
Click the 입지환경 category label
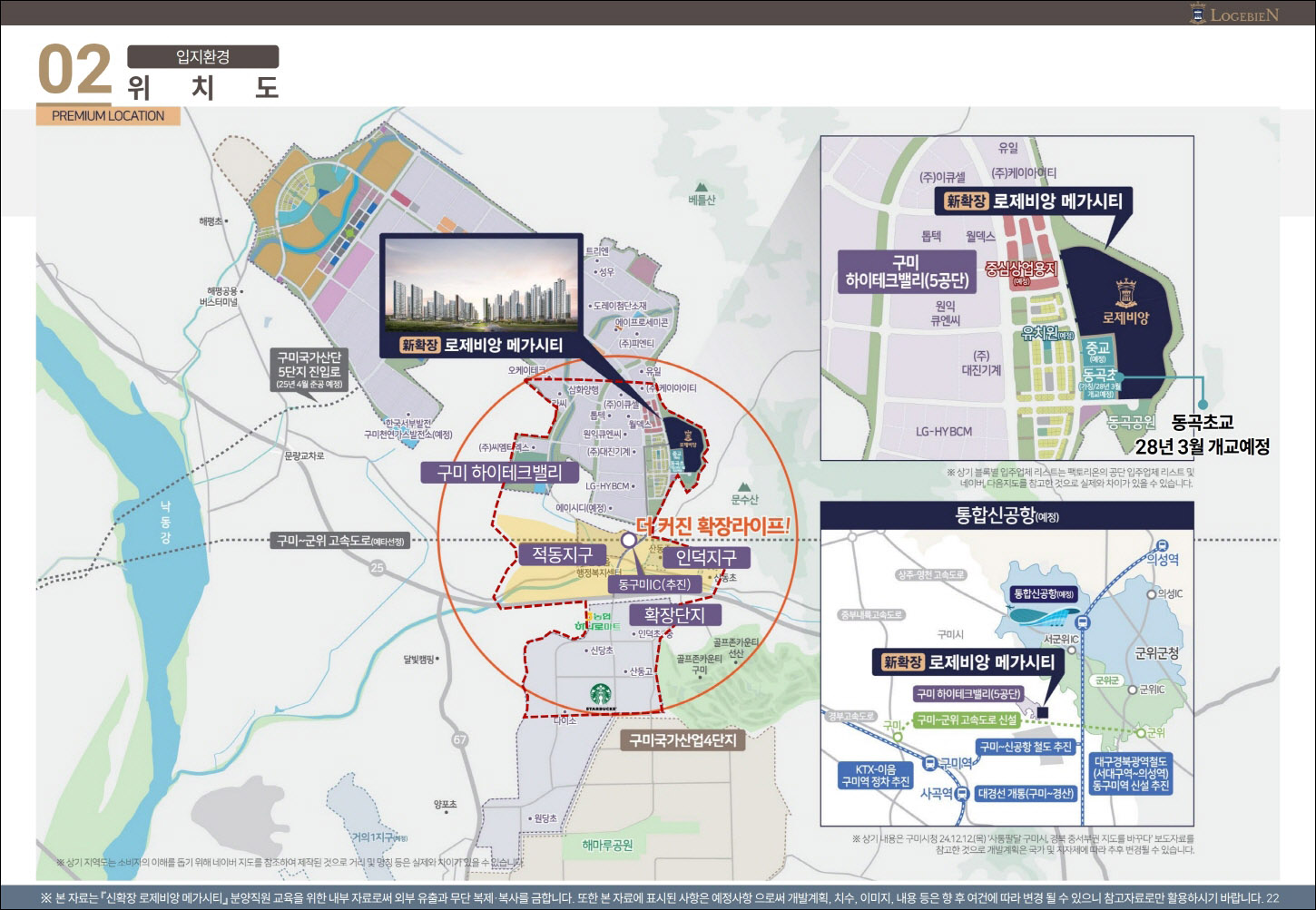[202, 56]
